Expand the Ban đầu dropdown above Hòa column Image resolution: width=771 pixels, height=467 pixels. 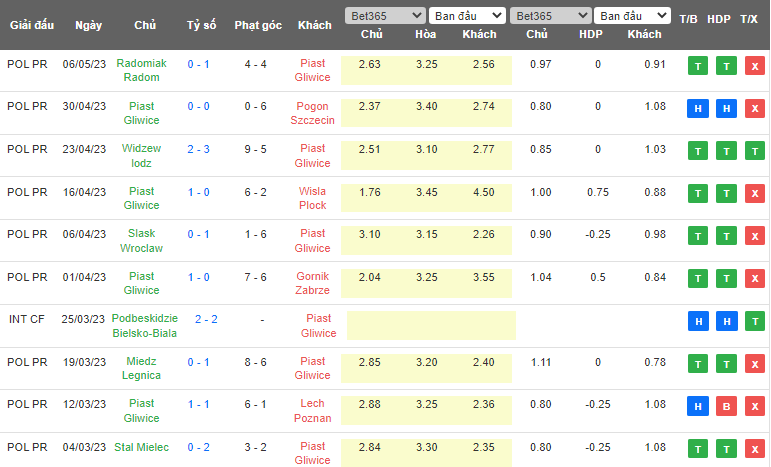click(466, 16)
